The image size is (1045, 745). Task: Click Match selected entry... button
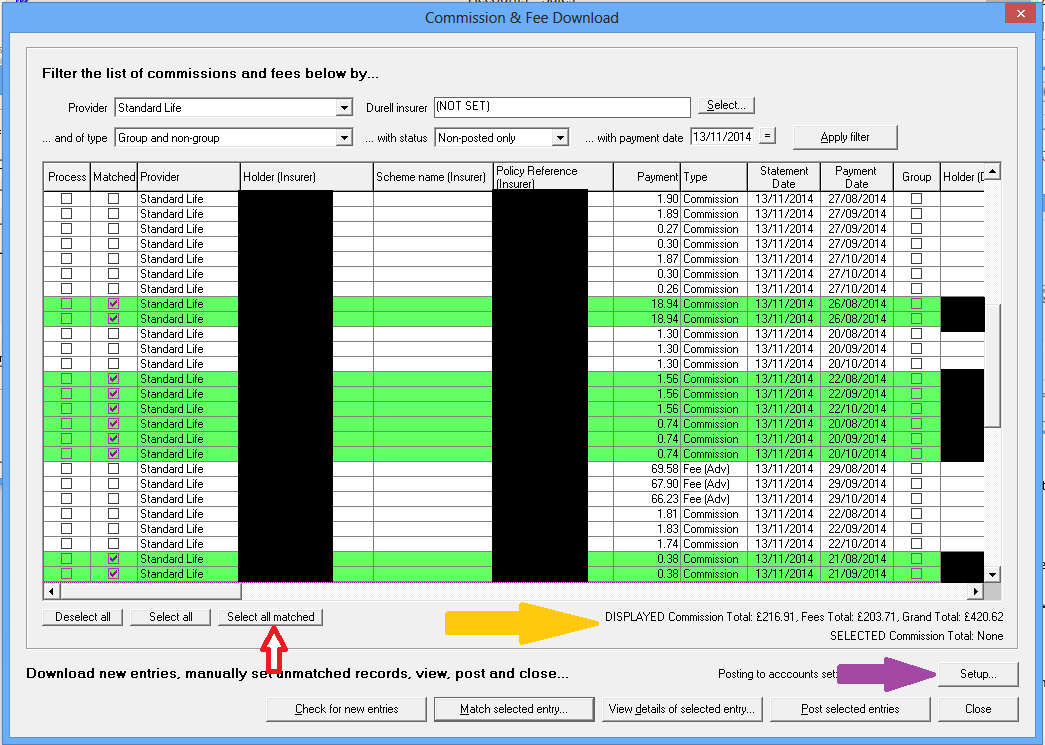coord(514,709)
